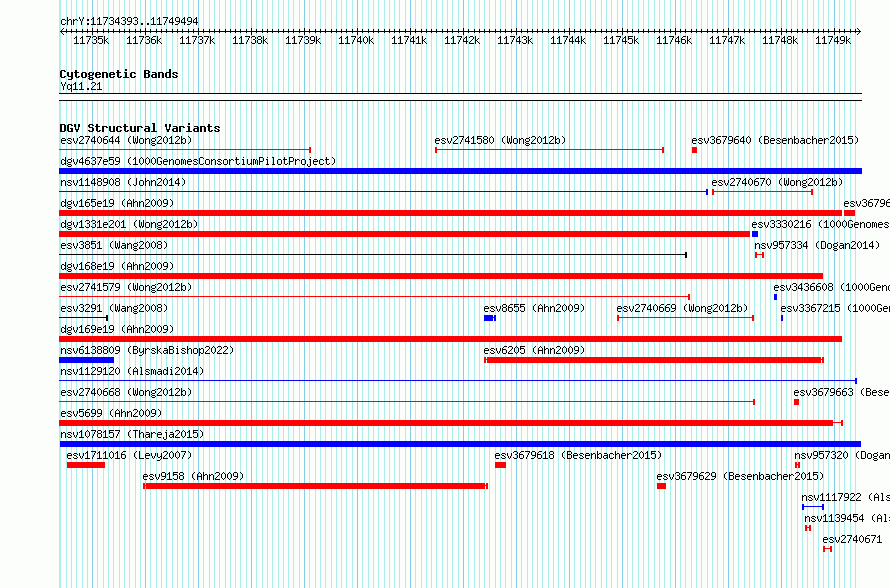Open esv3291 (Wang2008) label
890x588 pixels.
point(114,308)
